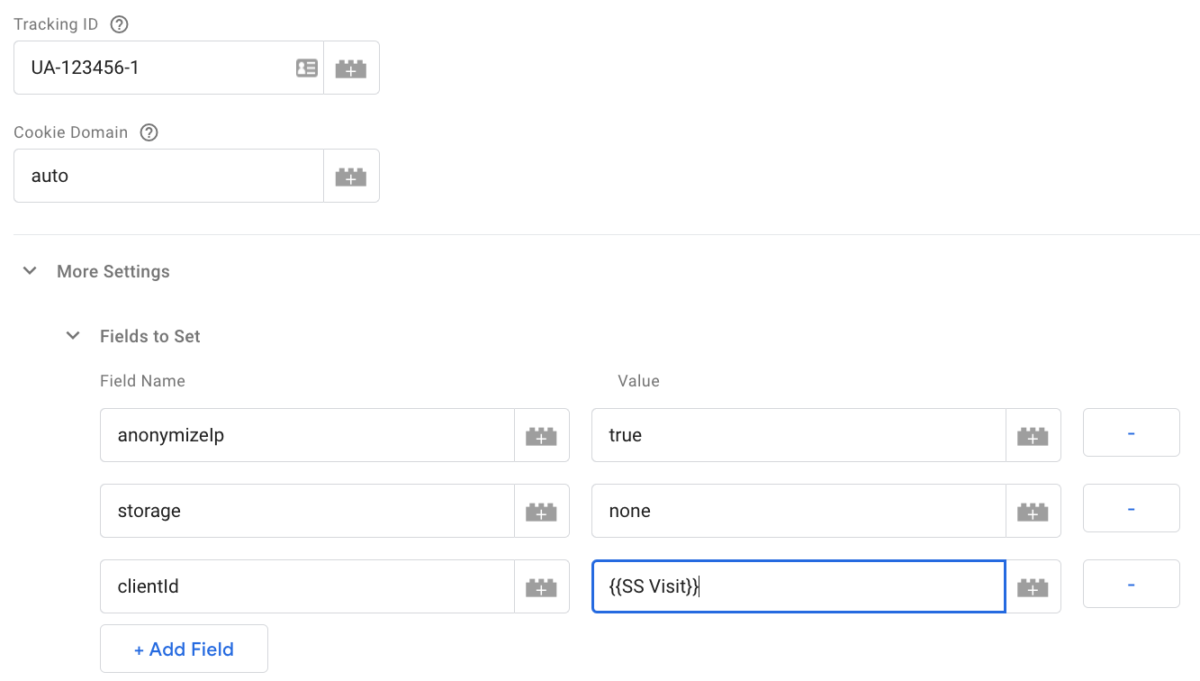Collapse the More Settings section
This screenshot has height=681, width=1200.
[30, 271]
